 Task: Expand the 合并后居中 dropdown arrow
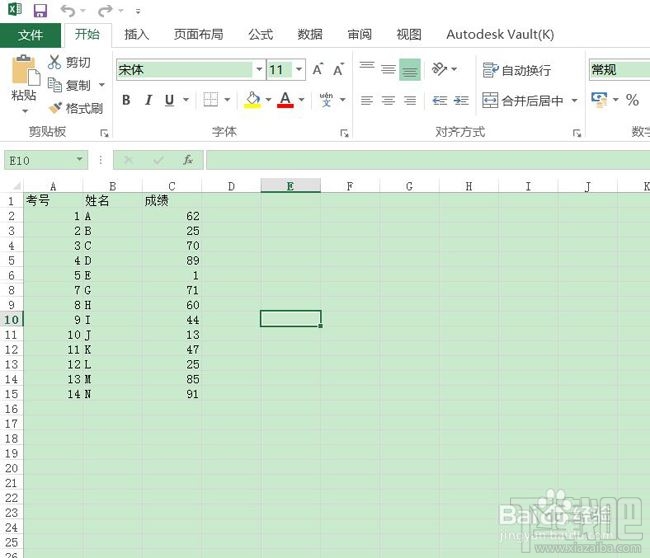(575, 100)
